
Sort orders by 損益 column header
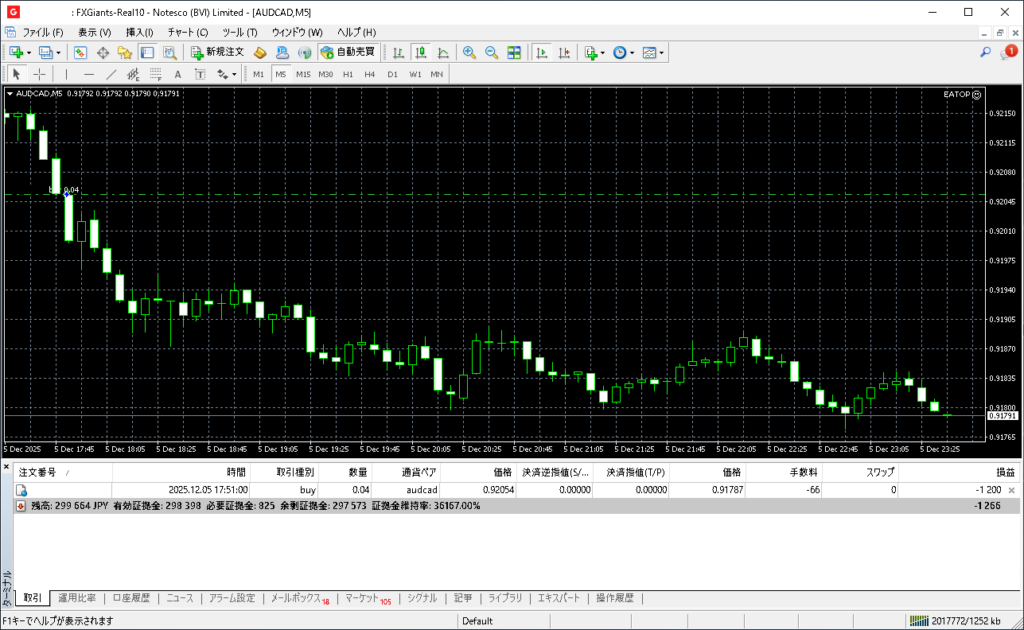[1003, 471]
